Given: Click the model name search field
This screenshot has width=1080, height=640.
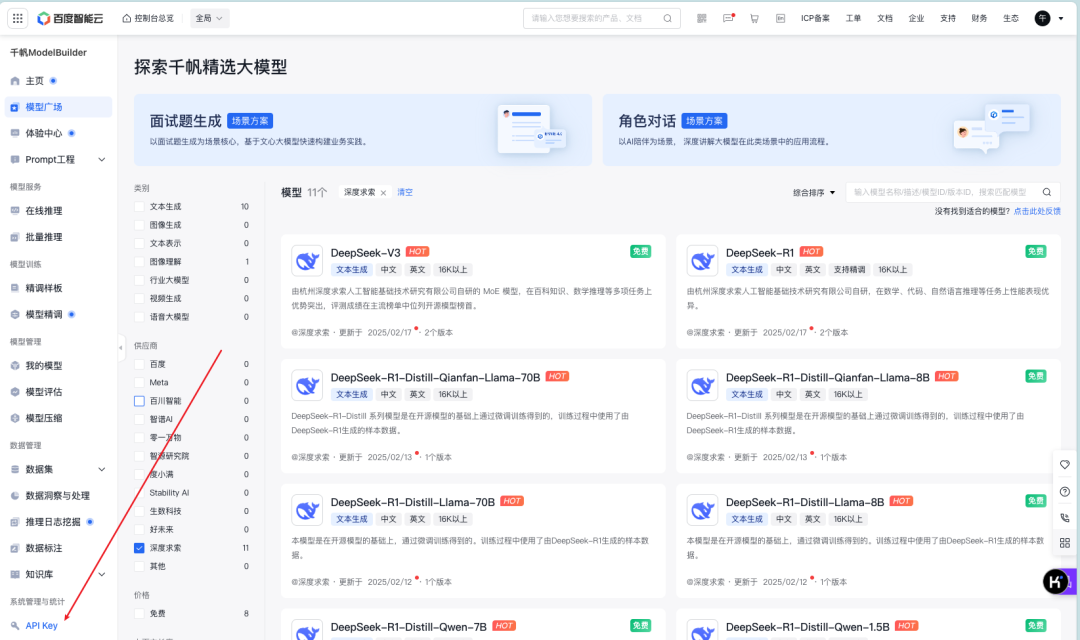Looking at the screenshot, I should 953,192.
